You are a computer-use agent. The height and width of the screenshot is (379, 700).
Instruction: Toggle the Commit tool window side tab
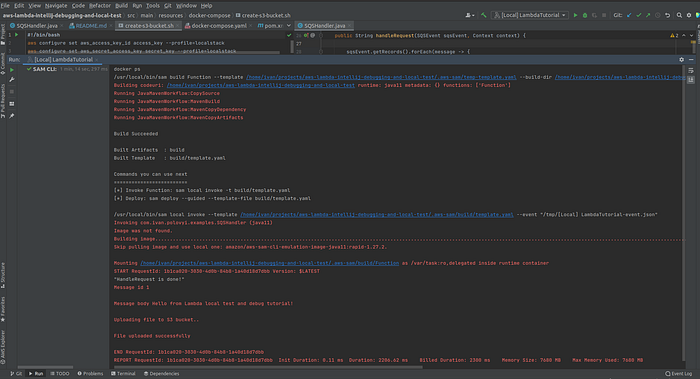coord(3,64)
